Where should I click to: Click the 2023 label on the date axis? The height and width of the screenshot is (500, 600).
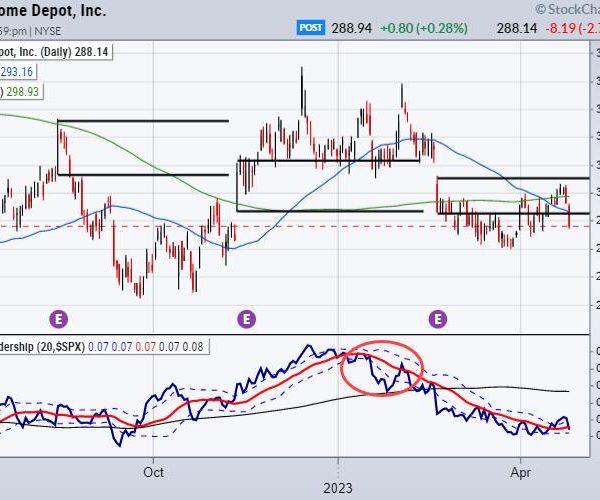pos(338,489)
